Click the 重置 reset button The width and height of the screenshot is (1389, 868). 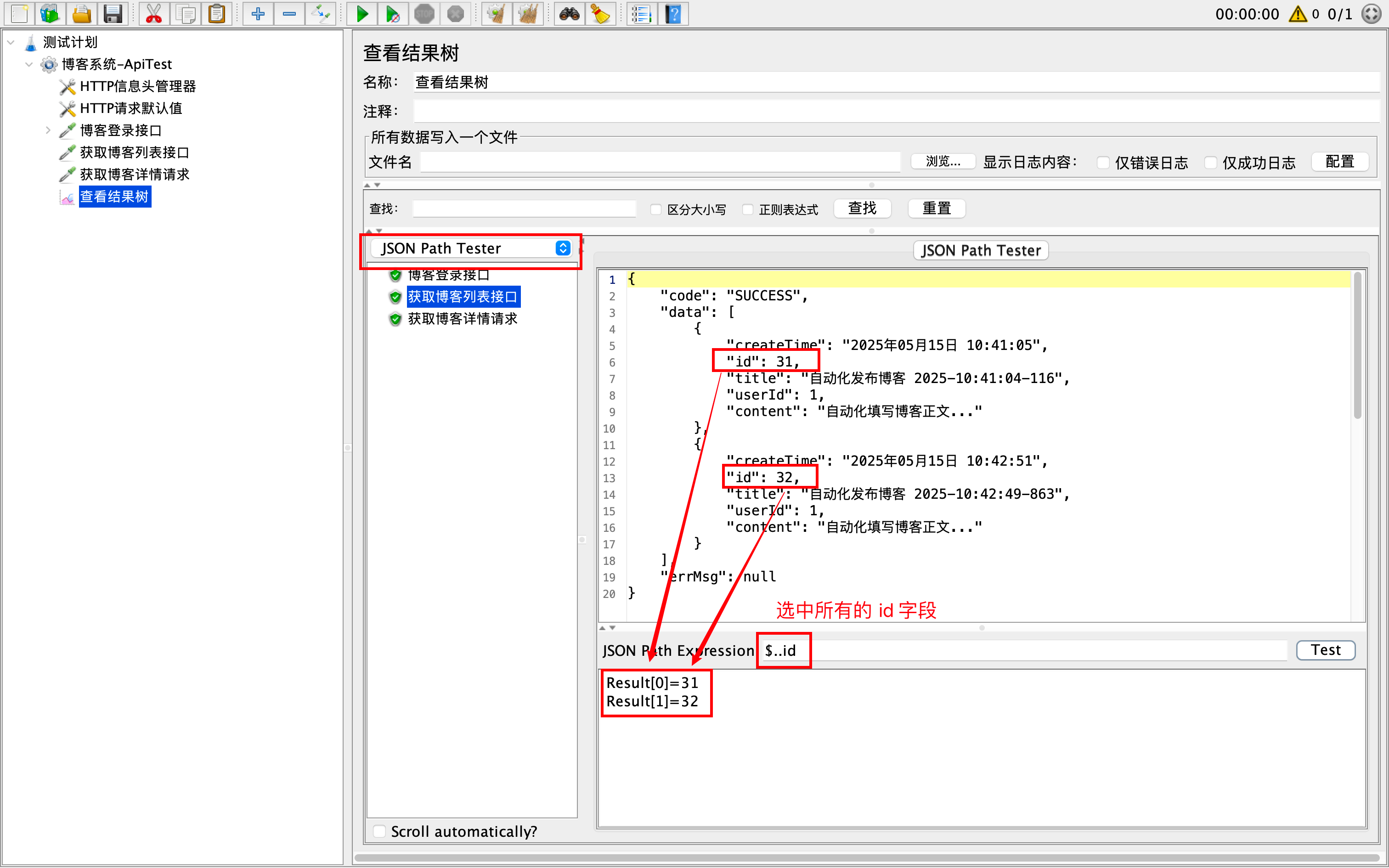(937, 209)
